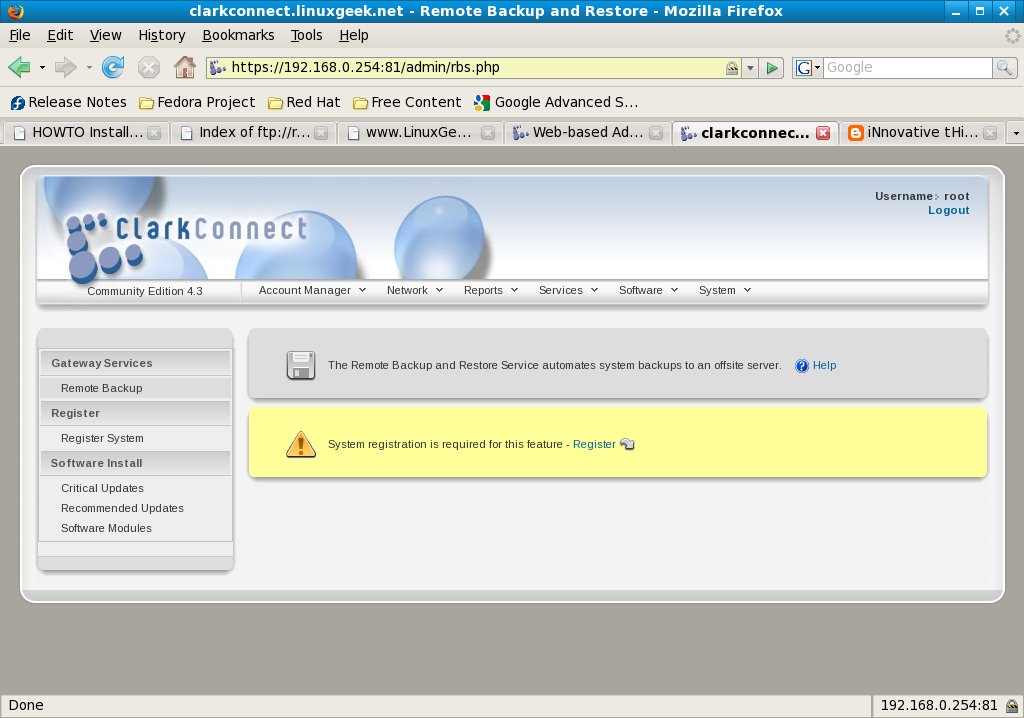Open the Back history dropdown arrow
The width and height of the screenshot is (1024, 718).
[42, 67]
